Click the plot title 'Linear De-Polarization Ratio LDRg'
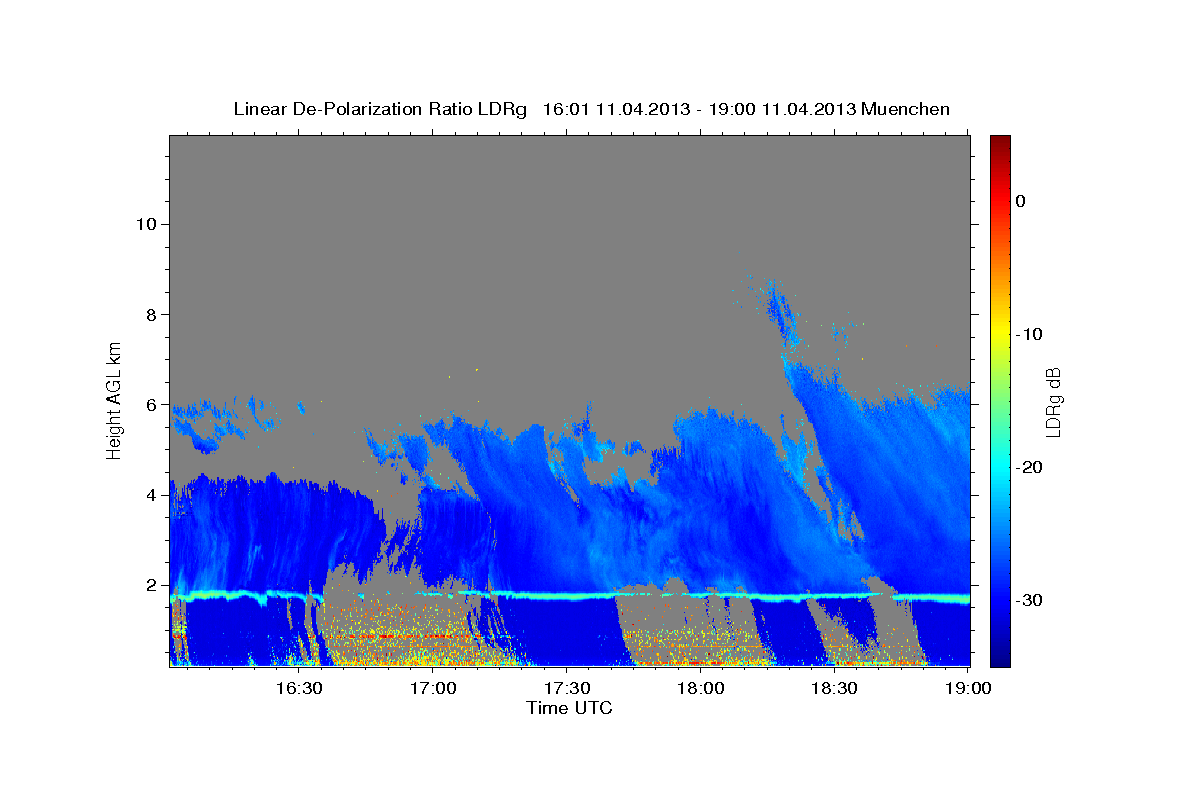 coord(380,109)
